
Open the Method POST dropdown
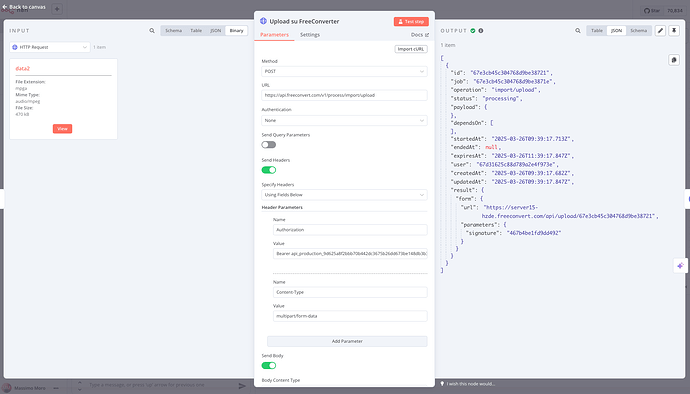pyautogui.click(x=344, y=71)
